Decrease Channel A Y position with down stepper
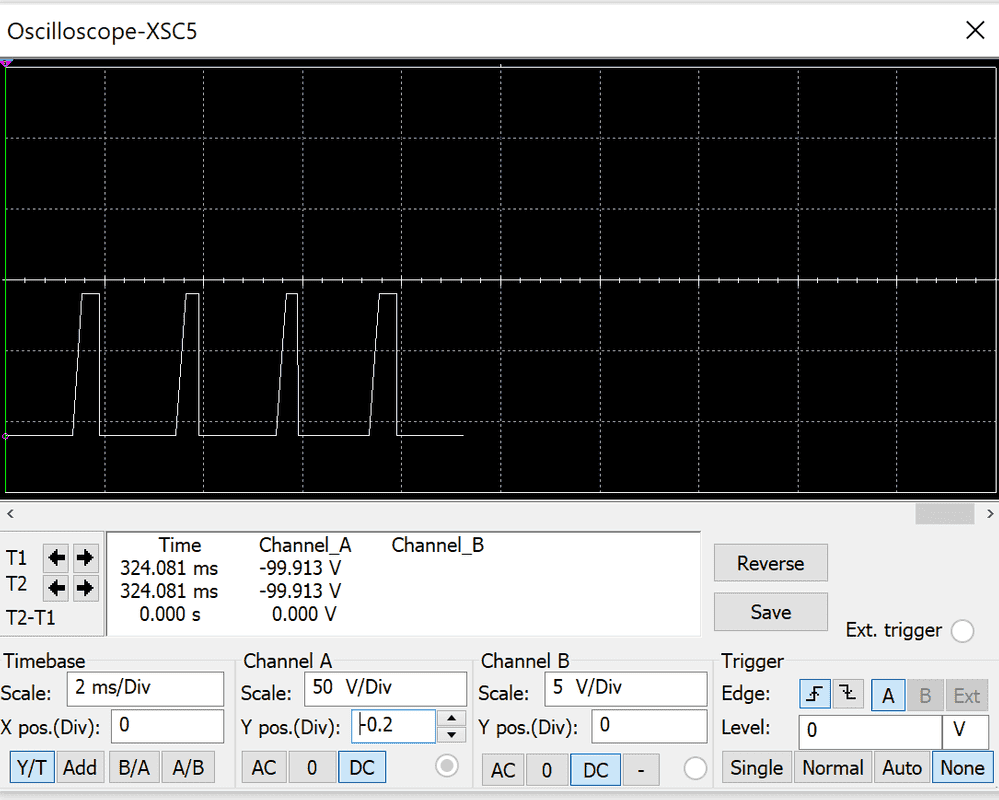999x800 pixels. (453, 734)
